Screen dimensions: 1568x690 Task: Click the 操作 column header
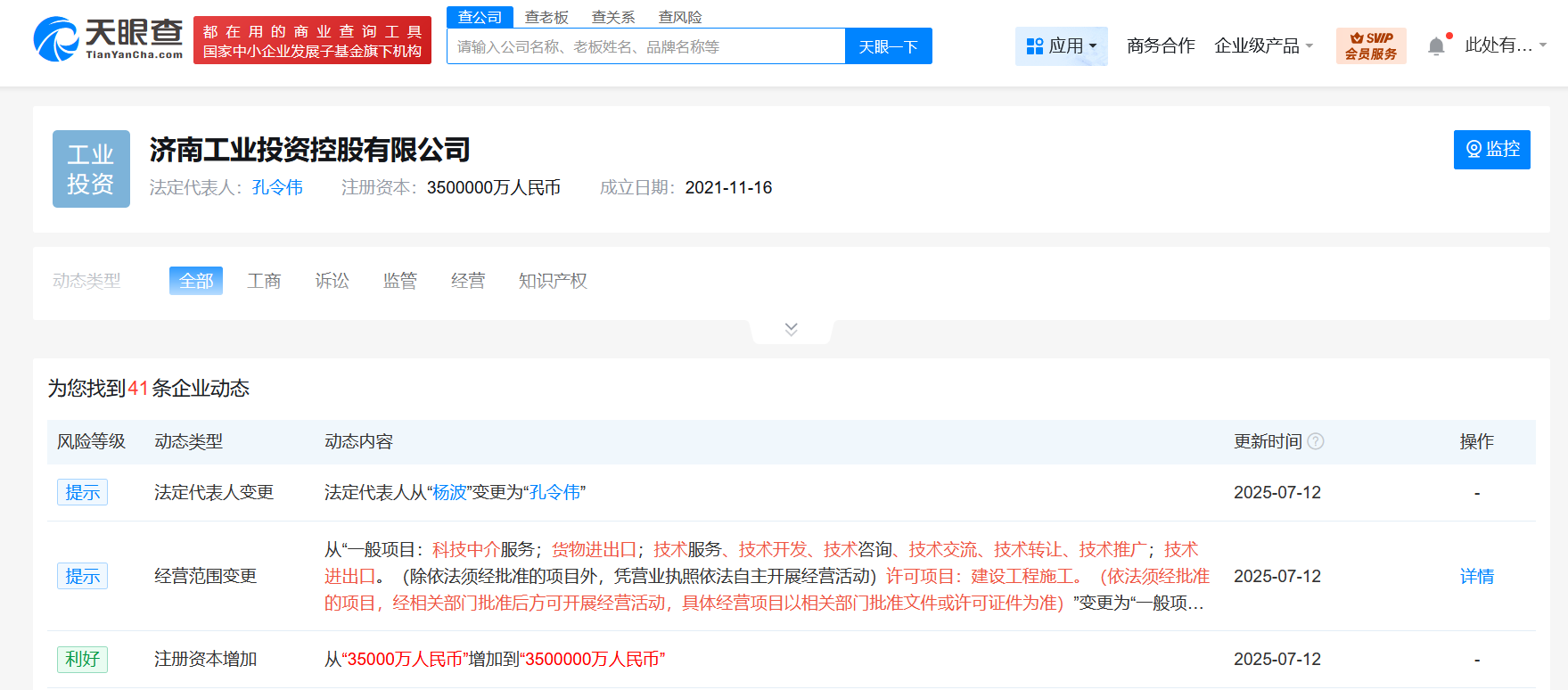pos(1477,441)
